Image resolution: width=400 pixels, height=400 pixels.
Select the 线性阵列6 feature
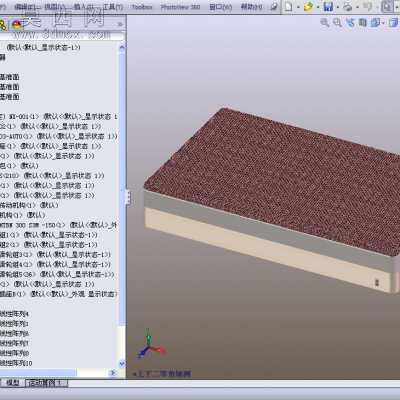[15, 334]
